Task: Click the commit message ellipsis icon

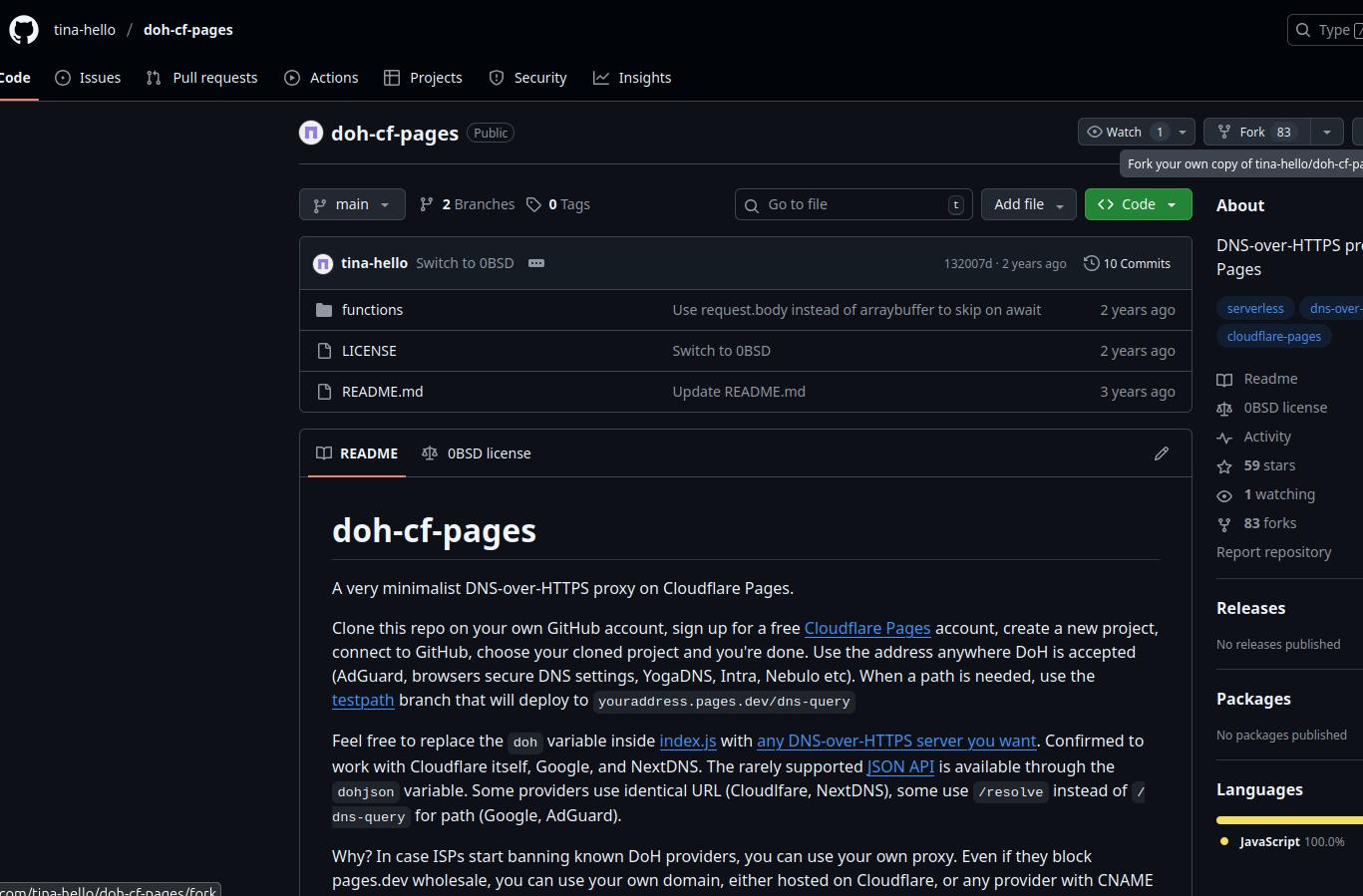Action: 535,263
